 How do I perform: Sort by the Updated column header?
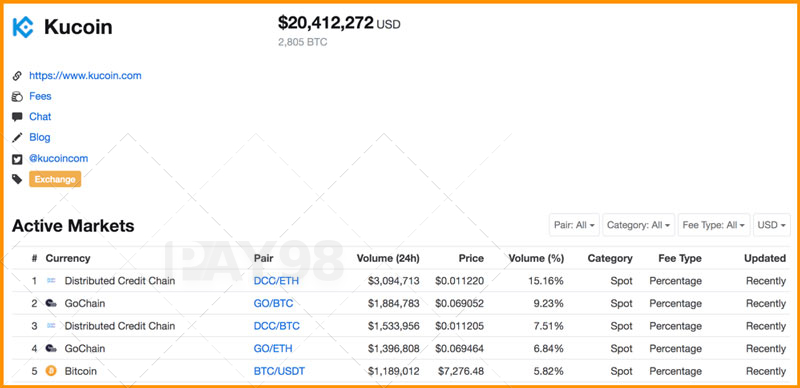[x=765, y=258]
